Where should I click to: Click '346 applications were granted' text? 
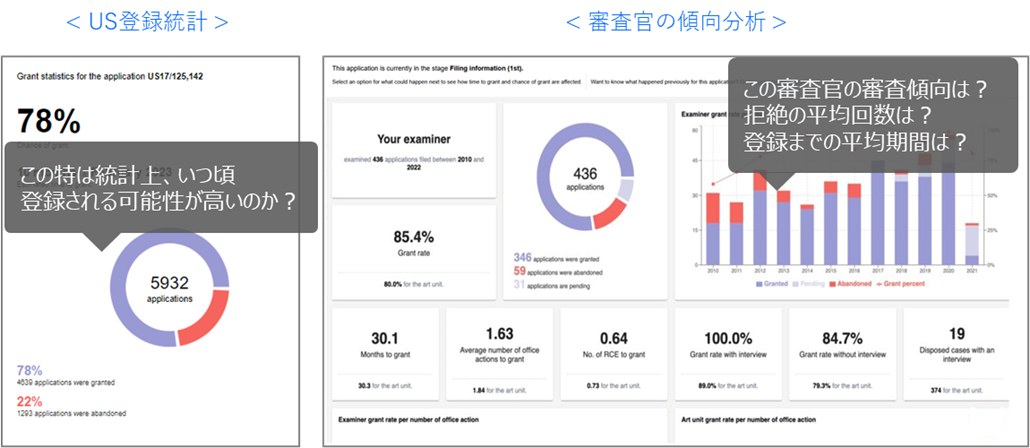click(556, 259)
